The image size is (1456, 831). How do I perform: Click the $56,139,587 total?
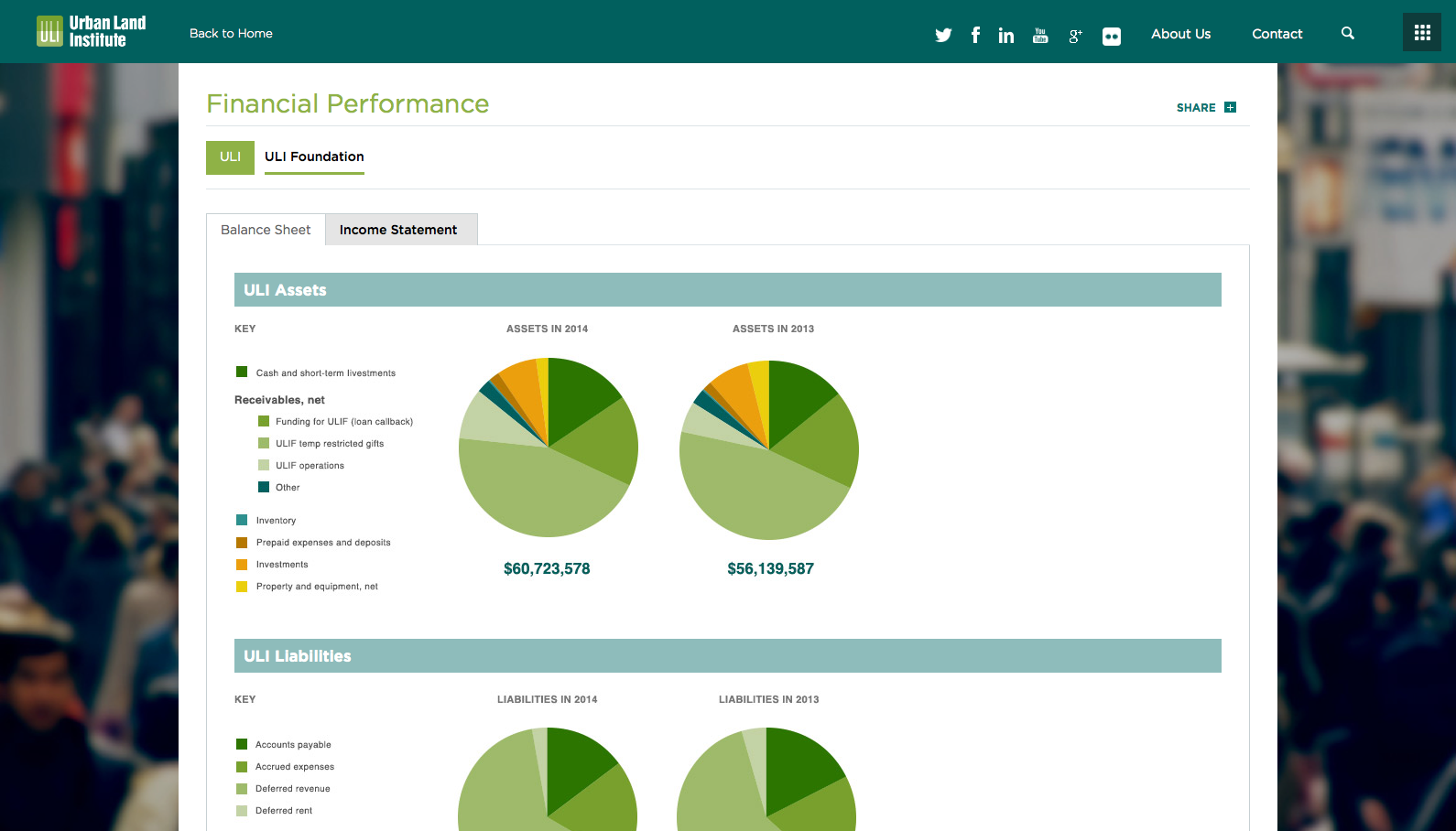pos(770,568)
